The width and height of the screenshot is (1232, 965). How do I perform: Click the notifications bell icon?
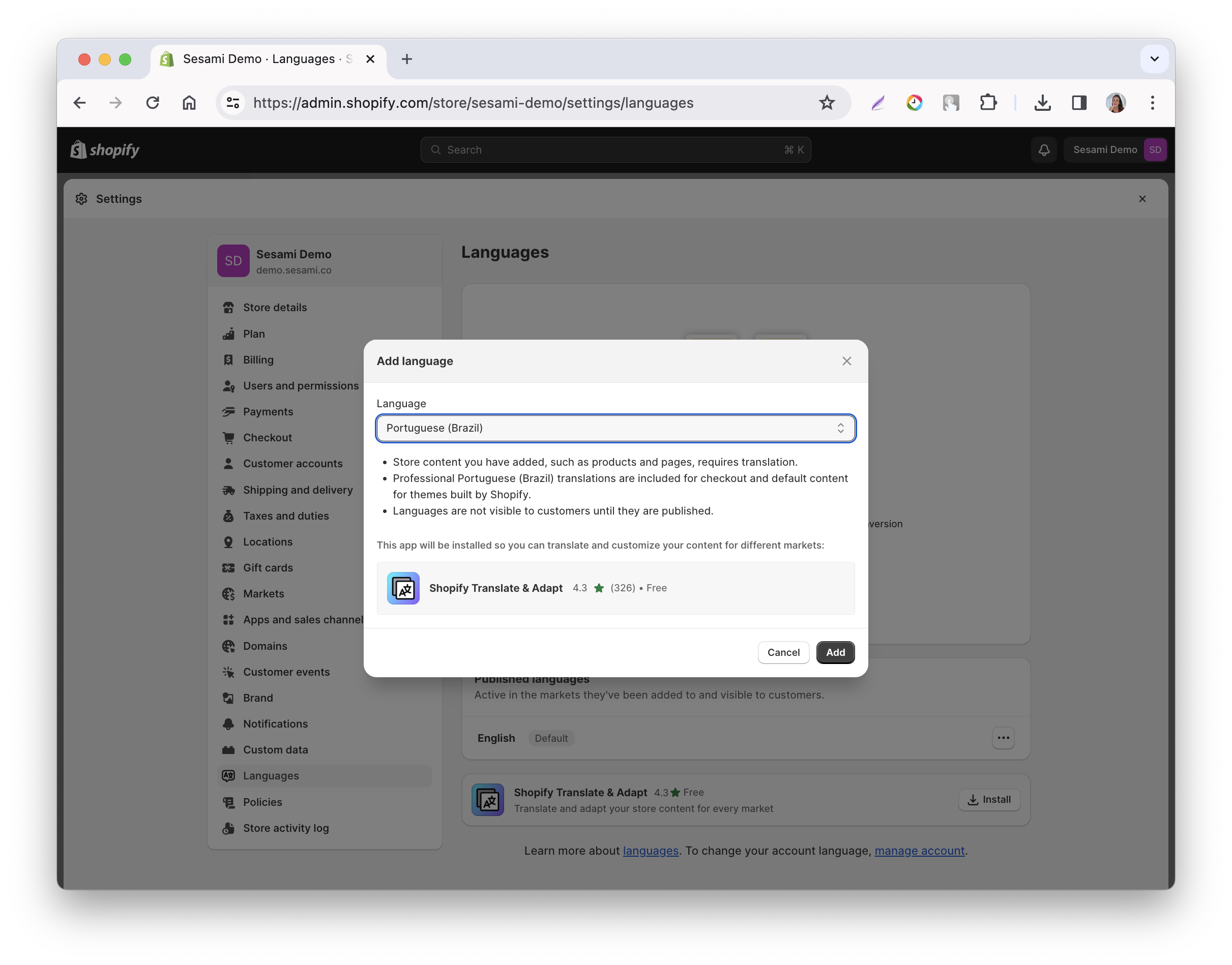point(1044,149)
